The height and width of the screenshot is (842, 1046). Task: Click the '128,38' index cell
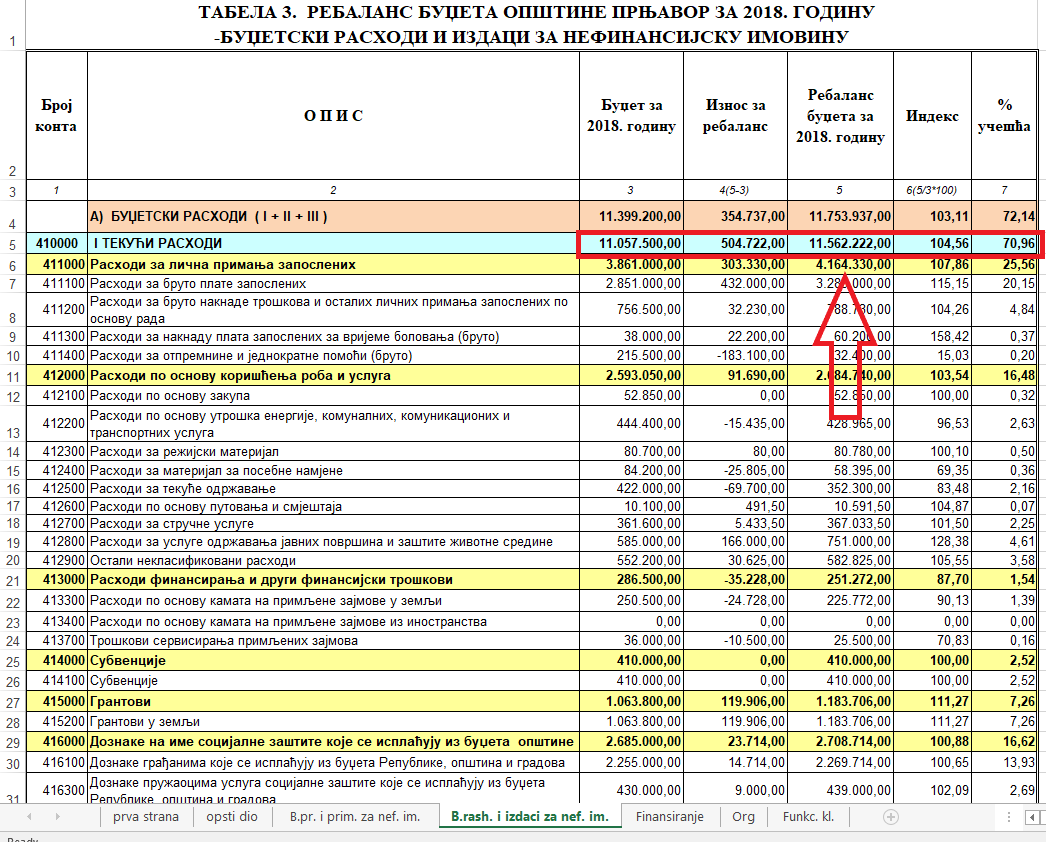933,542
